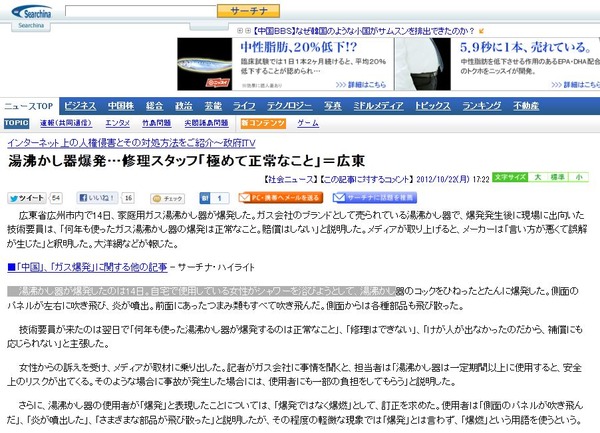Open the 不動産 menu item
Viewport: 600px width, 433px height.
pos(526,106)
